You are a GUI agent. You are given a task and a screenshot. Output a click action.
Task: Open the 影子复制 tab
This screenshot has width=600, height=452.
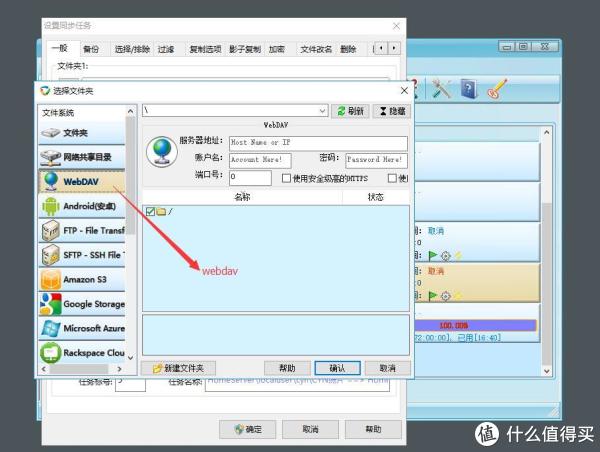point(245,49)
